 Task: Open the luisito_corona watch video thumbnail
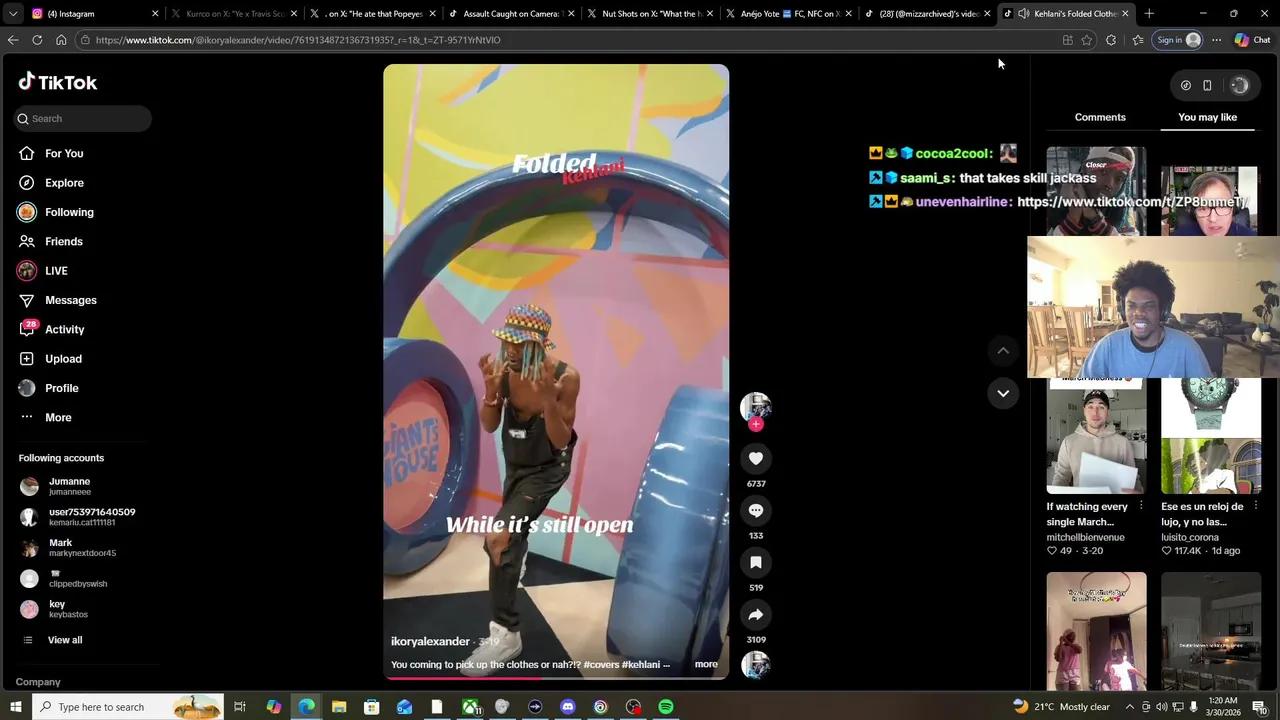[1210, 436]
